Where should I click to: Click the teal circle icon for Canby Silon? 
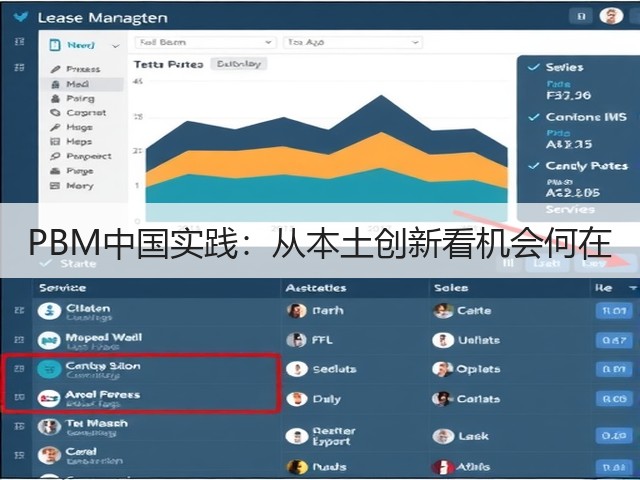click(x=49, y=369)
